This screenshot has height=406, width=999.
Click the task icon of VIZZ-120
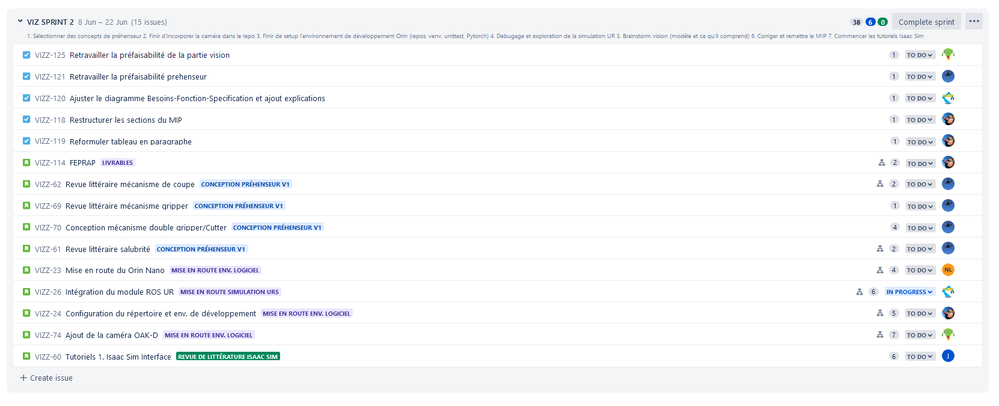[x=27, y=98]
